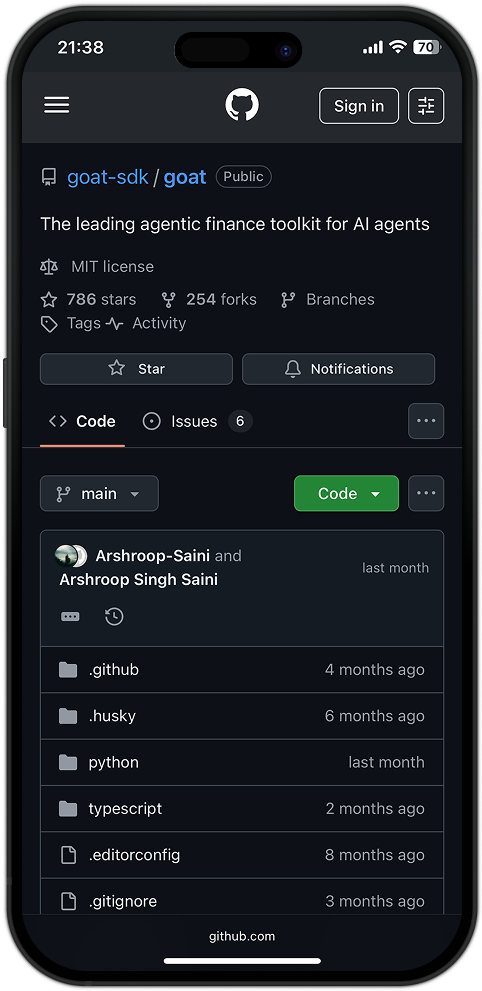482x991 pixels.
Task: Expand commit message ellipsis icon
Action: (x=70, y=617)
